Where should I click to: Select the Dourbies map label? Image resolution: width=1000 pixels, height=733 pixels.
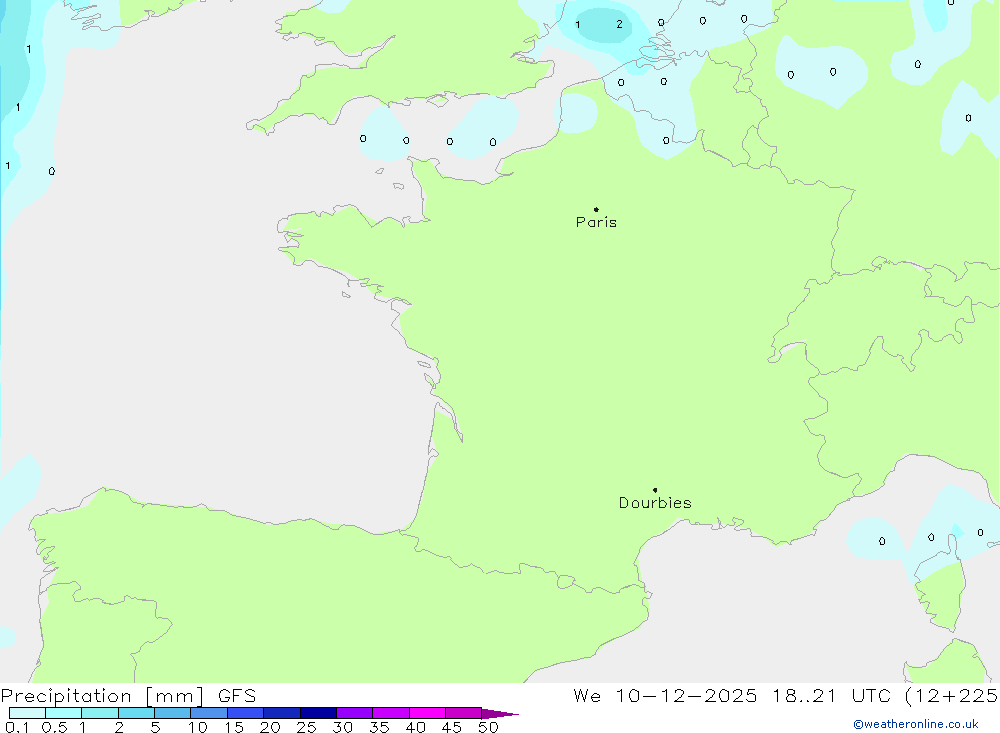[655, 503]
